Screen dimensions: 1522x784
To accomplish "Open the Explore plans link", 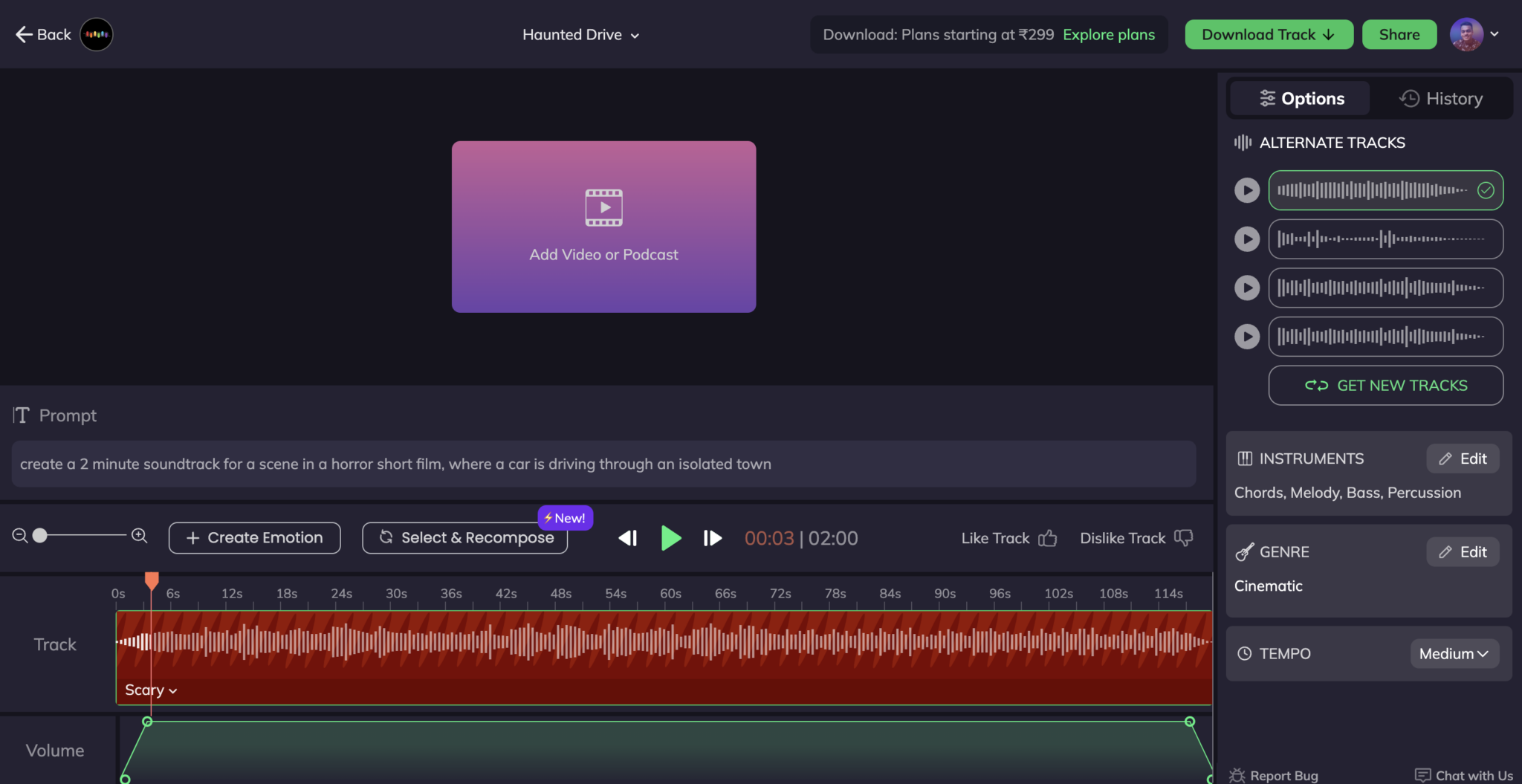I will [1108, 34].
